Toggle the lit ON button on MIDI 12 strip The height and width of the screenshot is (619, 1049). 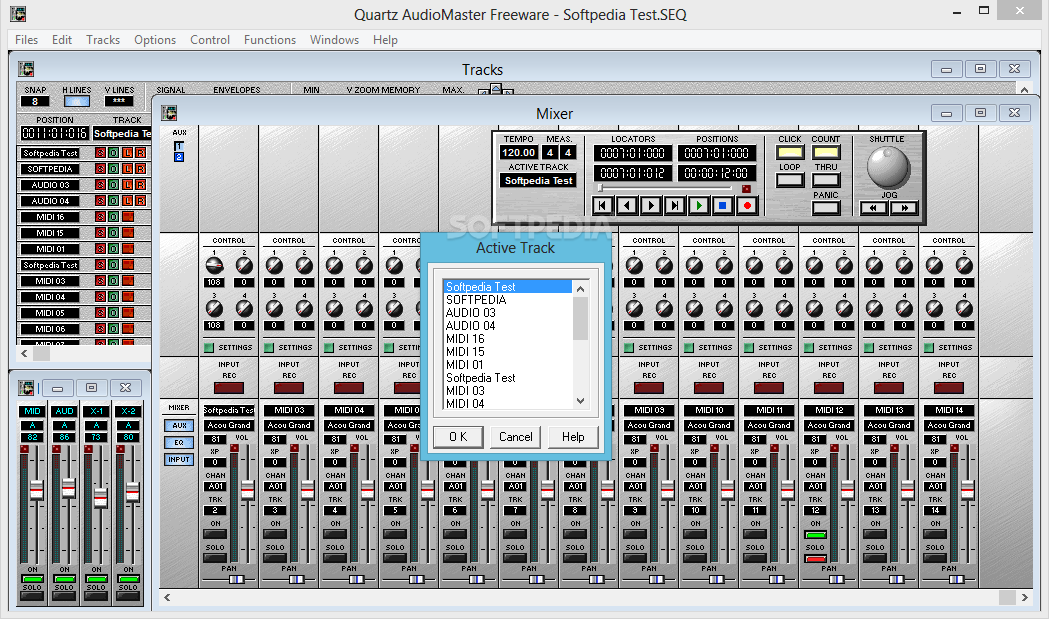[816, 535]
